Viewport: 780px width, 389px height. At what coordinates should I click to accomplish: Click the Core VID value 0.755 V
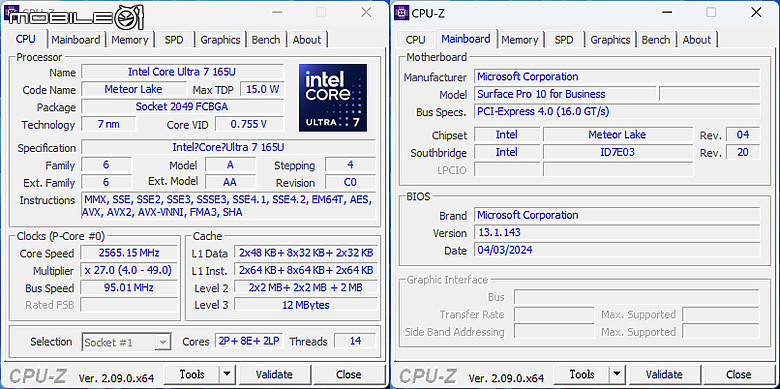(249, 124)
